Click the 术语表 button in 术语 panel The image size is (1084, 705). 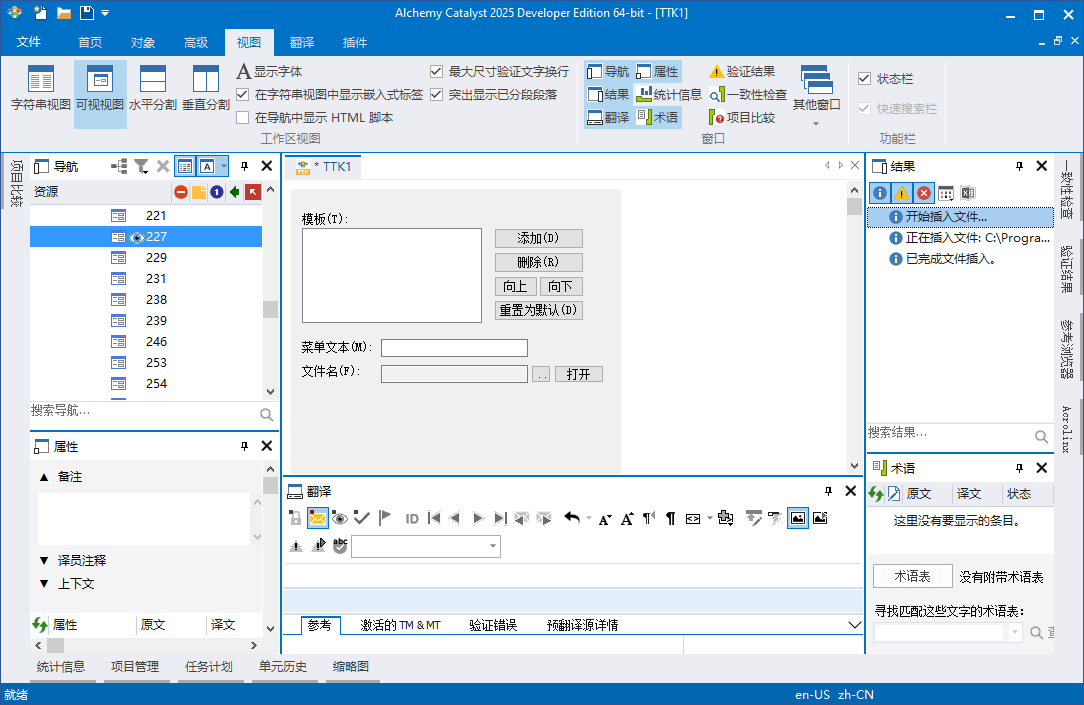click(x=913, y=576)
